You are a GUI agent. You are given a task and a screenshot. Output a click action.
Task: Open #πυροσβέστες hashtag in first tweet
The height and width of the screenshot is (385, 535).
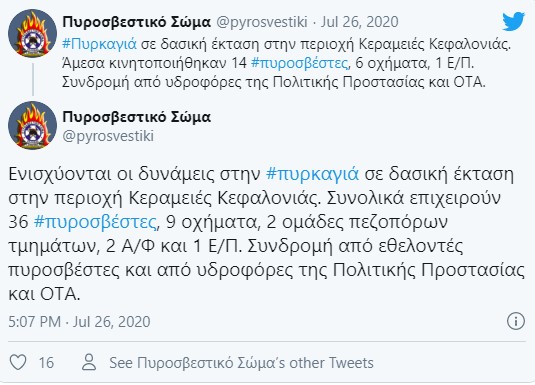[300, 63]
